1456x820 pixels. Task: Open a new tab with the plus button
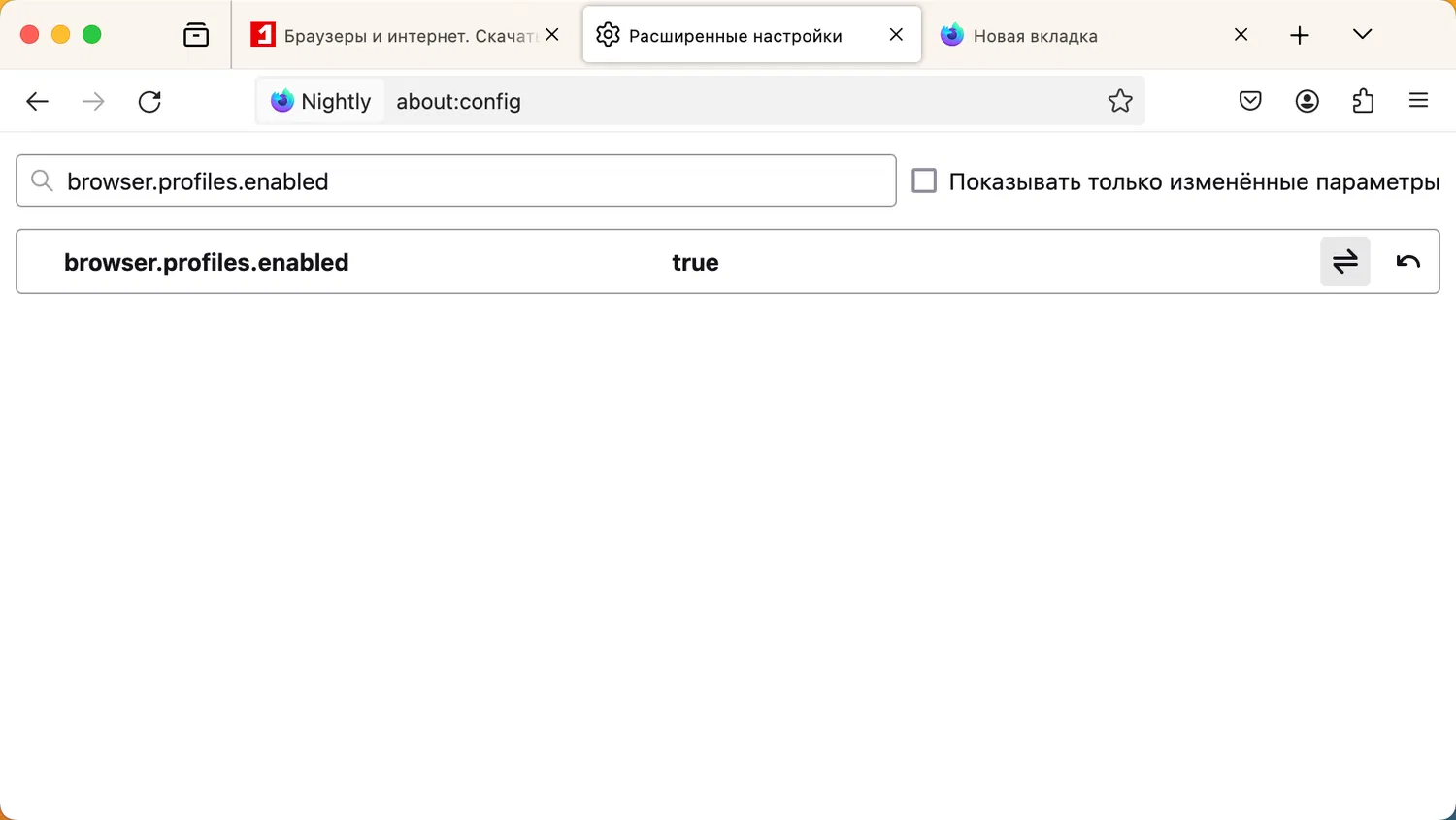click(1300, 36)
